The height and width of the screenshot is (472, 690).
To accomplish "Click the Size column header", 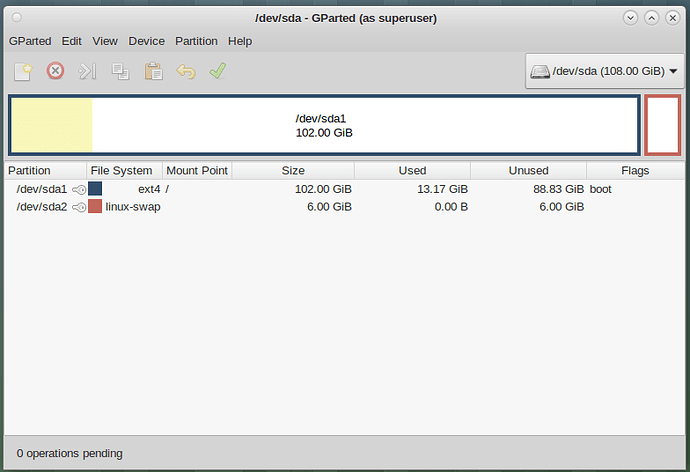I will pos(293,171).
